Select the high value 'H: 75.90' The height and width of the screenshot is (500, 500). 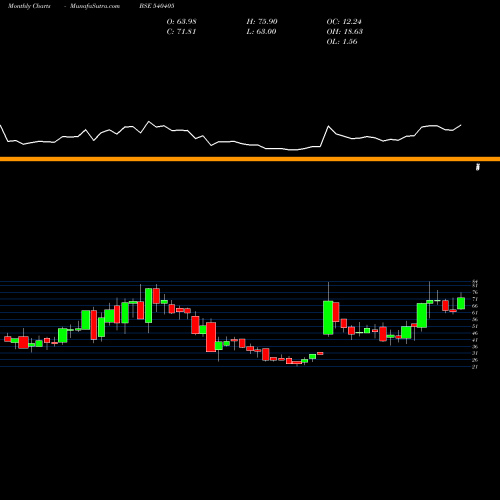pos(262,22)
